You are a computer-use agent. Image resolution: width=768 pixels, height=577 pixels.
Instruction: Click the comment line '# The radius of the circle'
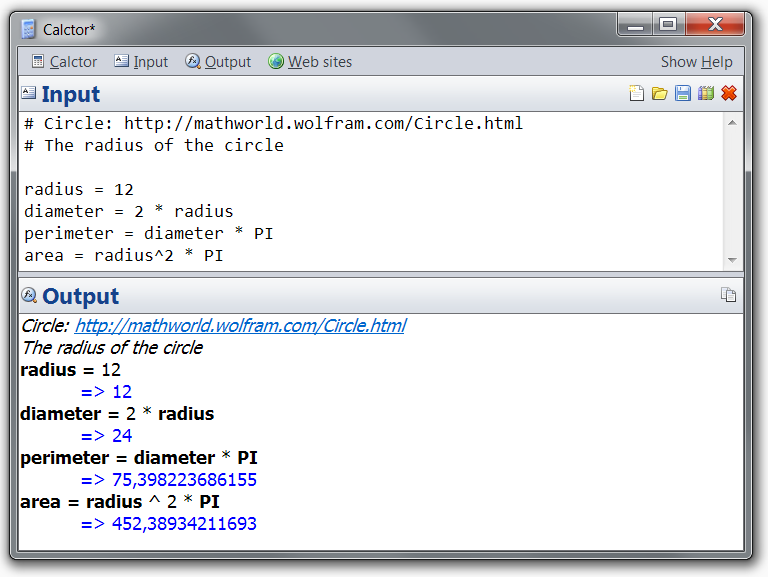tap(154, 145)
